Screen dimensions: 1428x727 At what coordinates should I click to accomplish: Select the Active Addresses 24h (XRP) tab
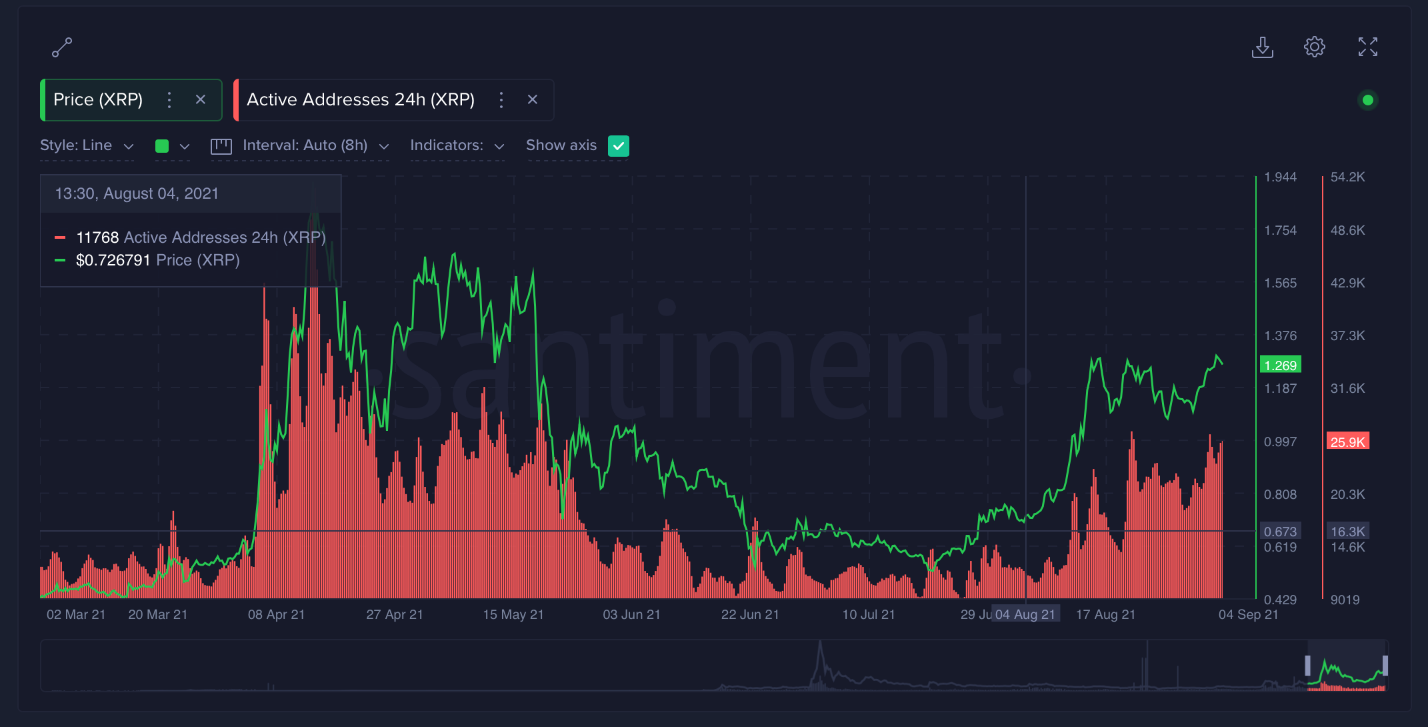[x=360, y=99]
